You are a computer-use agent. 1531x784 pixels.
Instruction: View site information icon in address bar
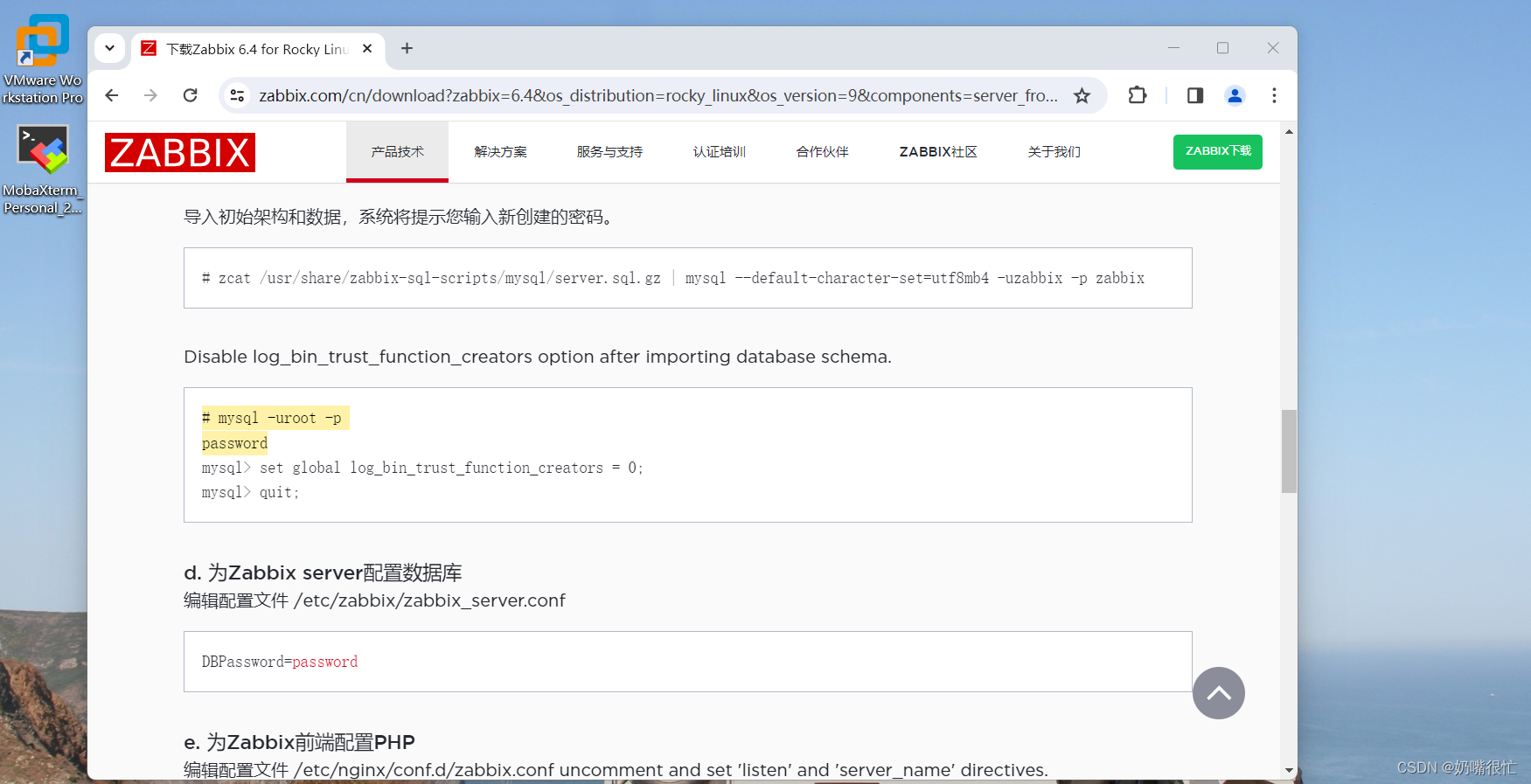pos(237,95)
